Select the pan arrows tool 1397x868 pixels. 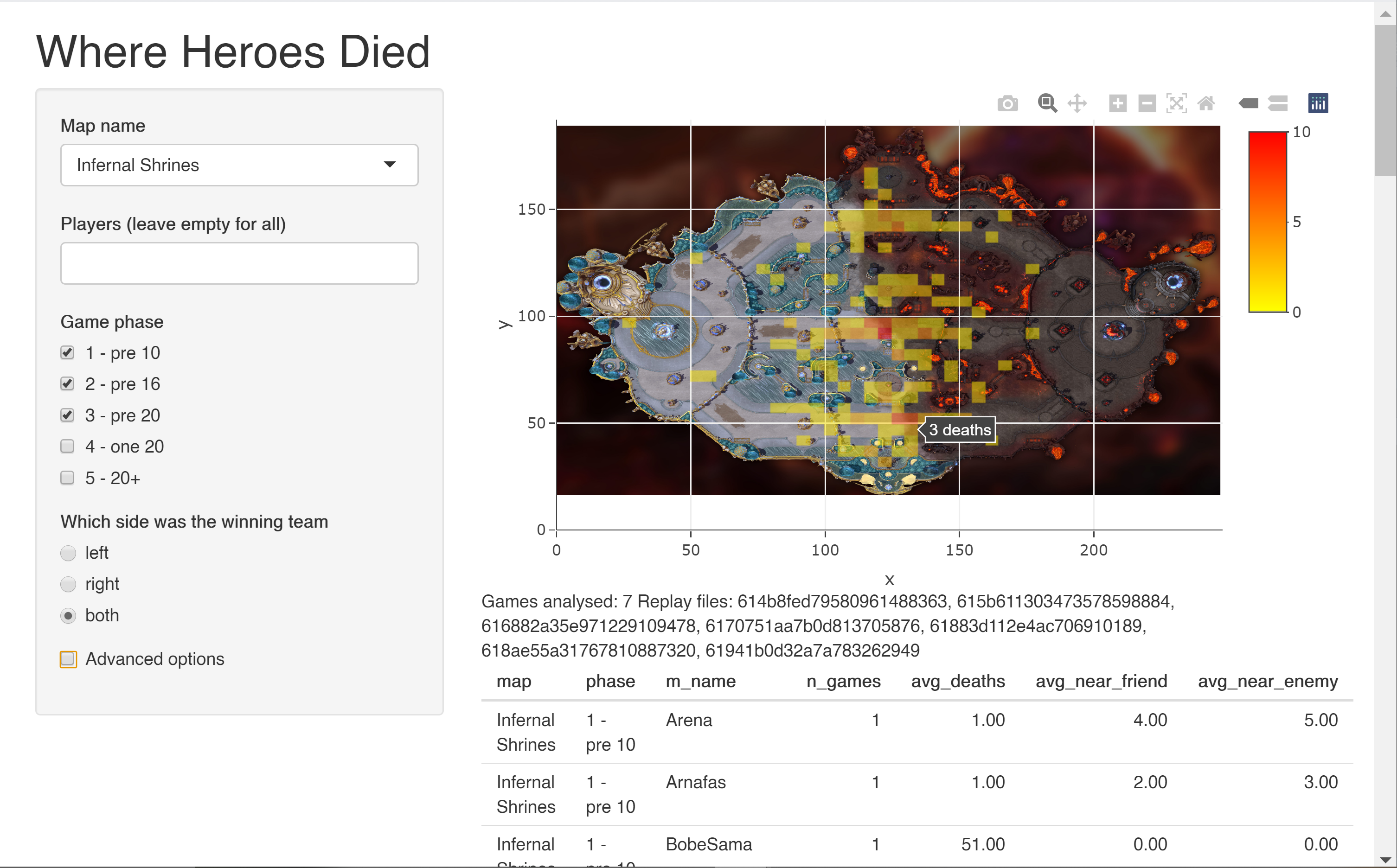click(1077, 104)
